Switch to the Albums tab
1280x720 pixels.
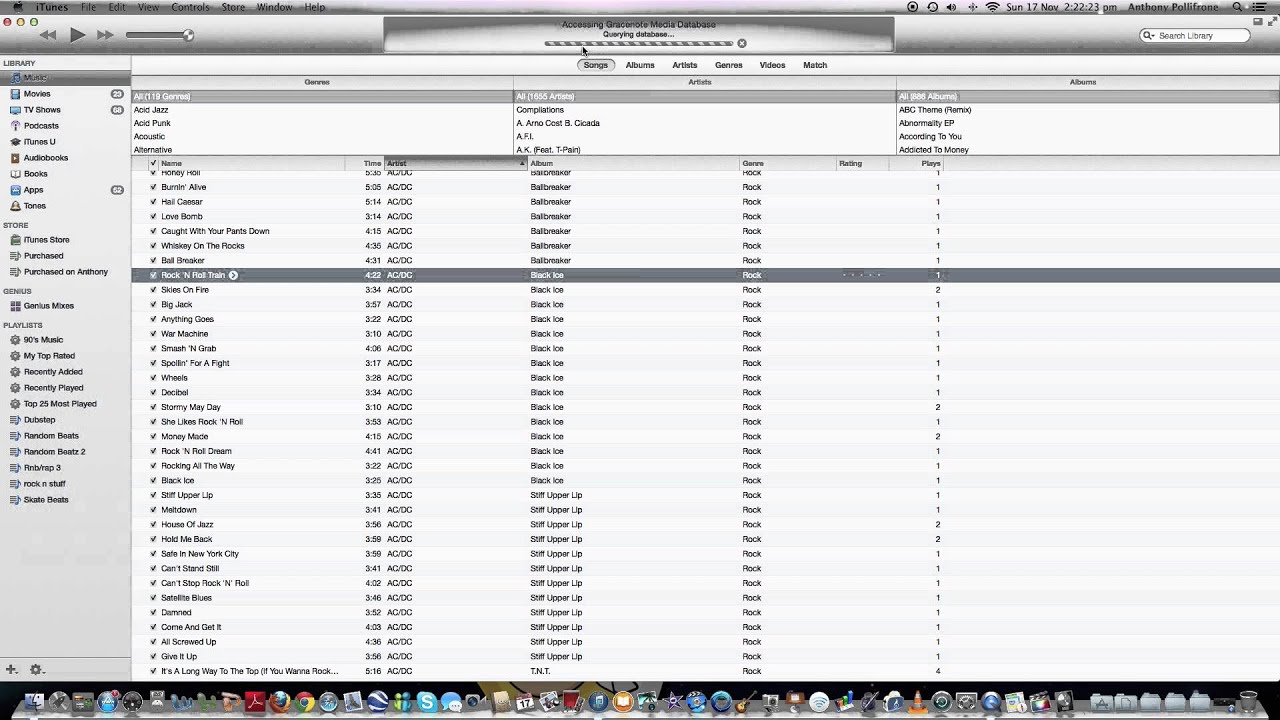(x=640, y=65)
